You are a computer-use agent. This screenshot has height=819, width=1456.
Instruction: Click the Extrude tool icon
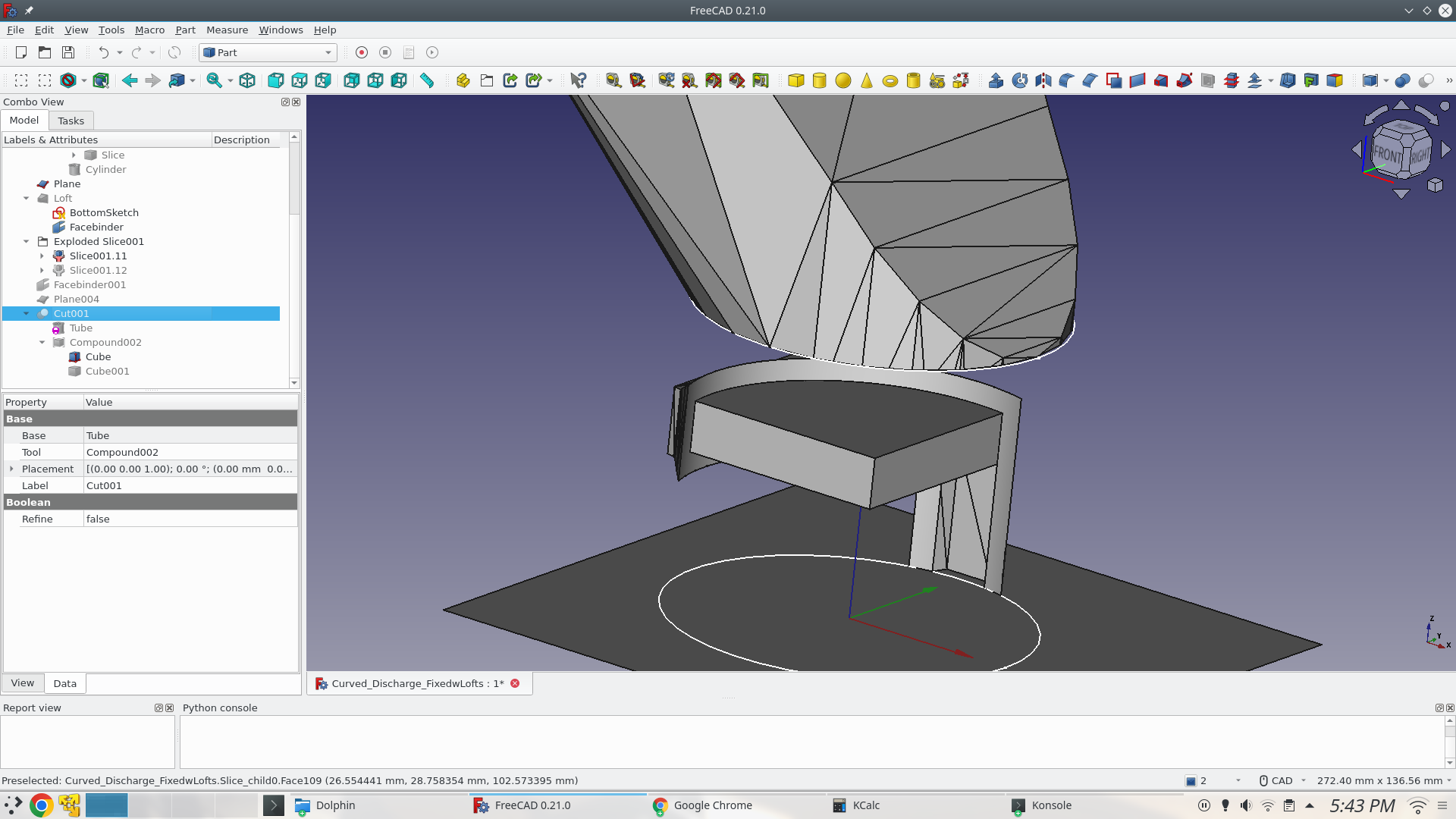996,80
